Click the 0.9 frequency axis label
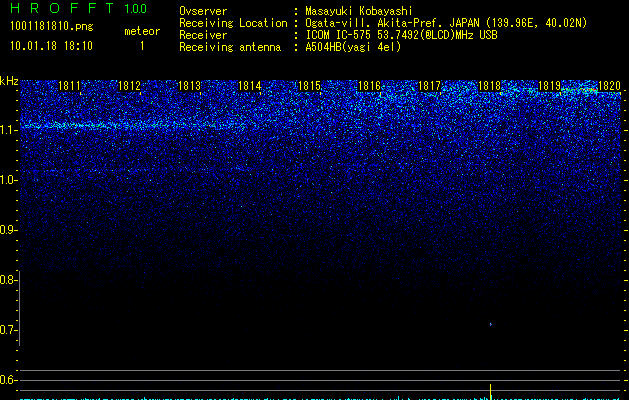Image resolution: width=629 pixels, height=400 pixels. pos(7,230)
